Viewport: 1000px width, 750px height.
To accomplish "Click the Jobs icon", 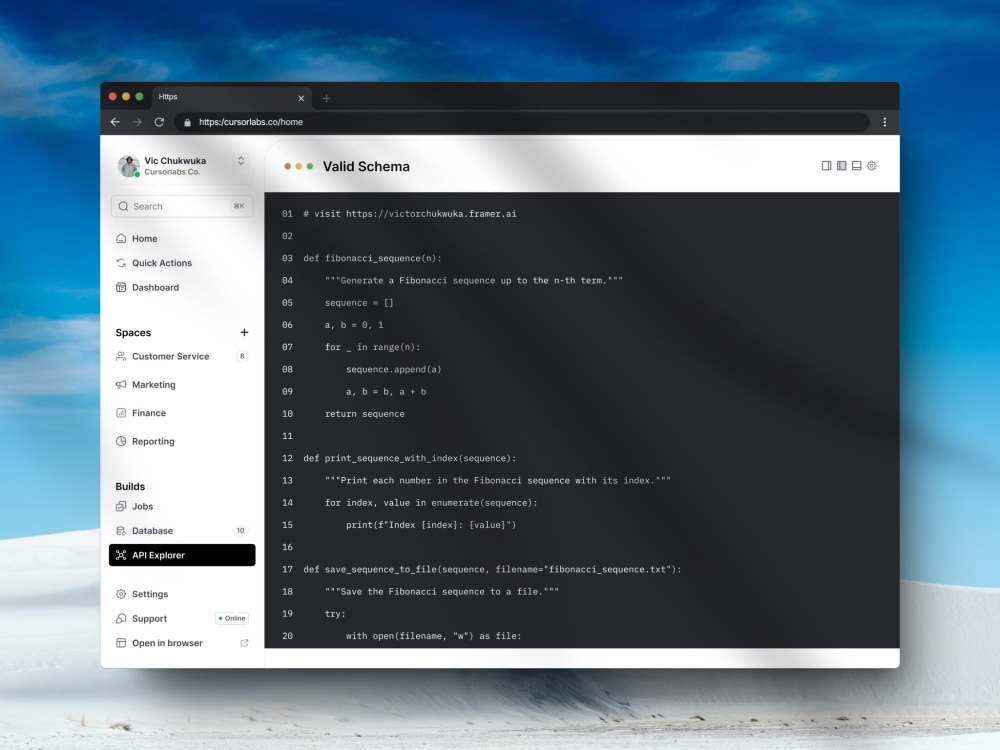I will (x=121, y=506).
